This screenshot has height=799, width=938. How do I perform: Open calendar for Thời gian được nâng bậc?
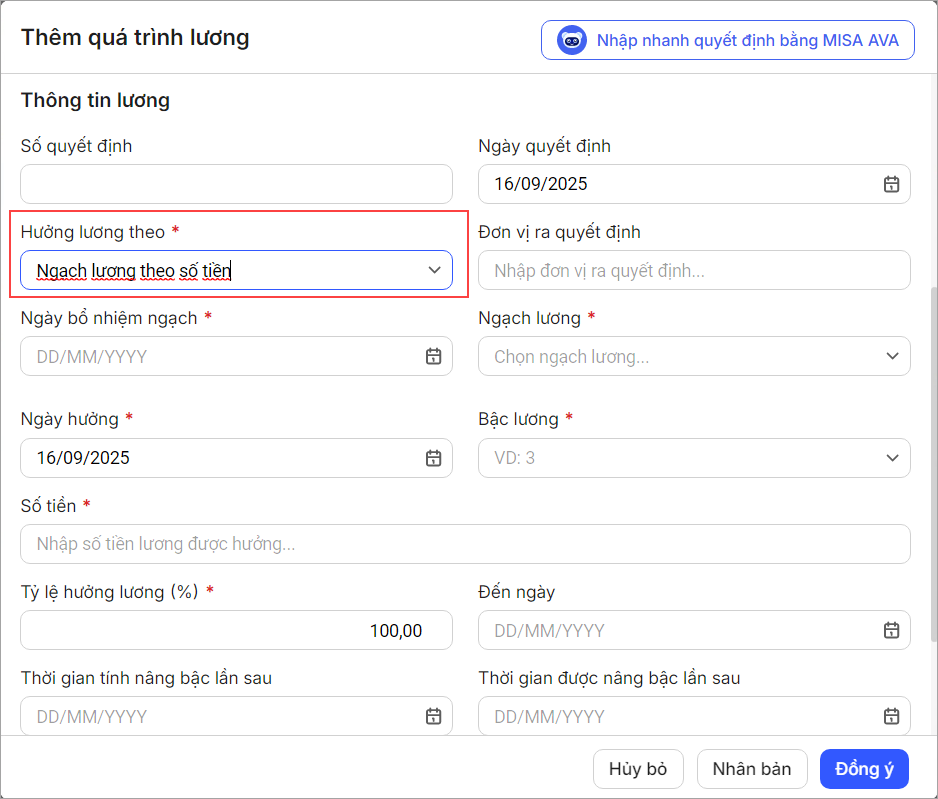click(890, 716)
